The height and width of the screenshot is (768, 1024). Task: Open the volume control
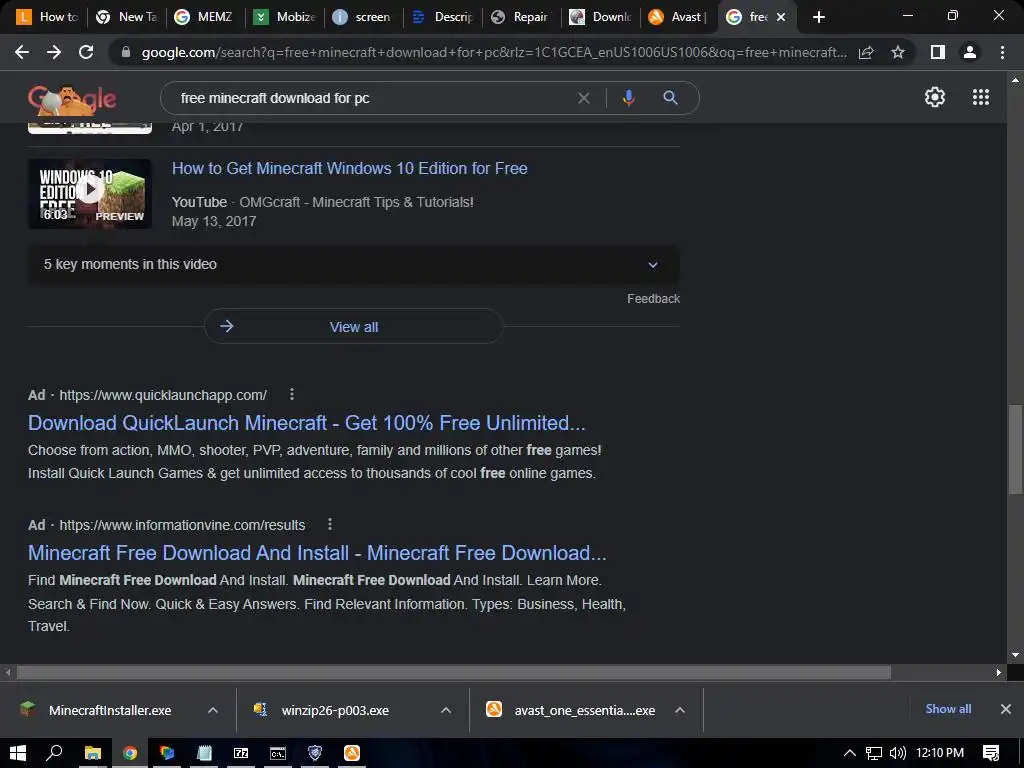point(898,753)
